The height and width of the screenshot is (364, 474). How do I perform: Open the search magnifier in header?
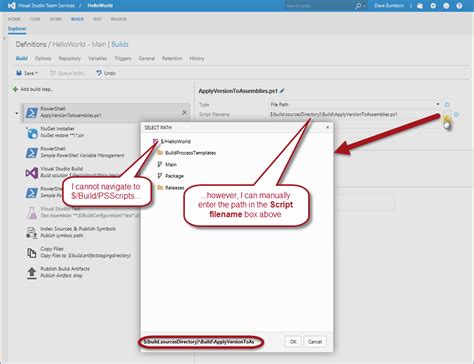[358, 6]
